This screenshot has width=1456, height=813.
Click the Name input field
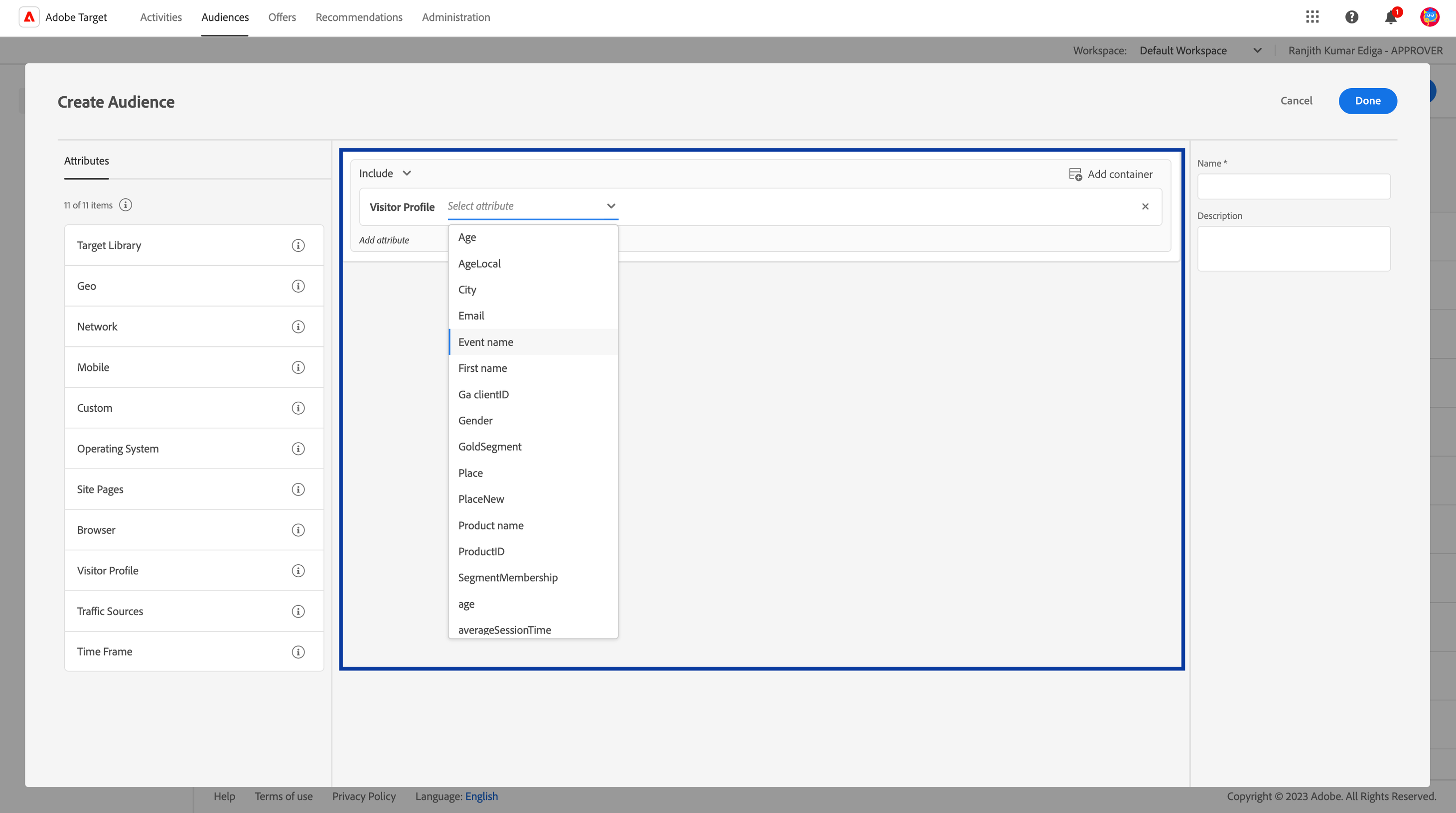click(1293, 186)
